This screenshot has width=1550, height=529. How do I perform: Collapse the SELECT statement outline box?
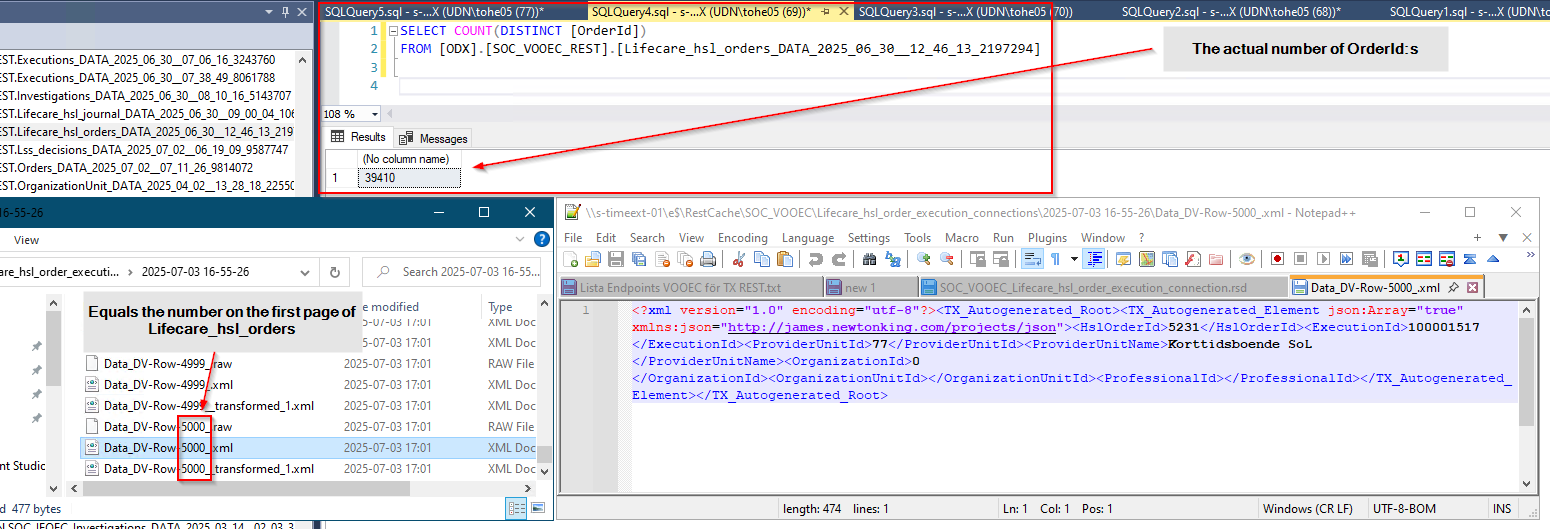[x=393, y=31]
